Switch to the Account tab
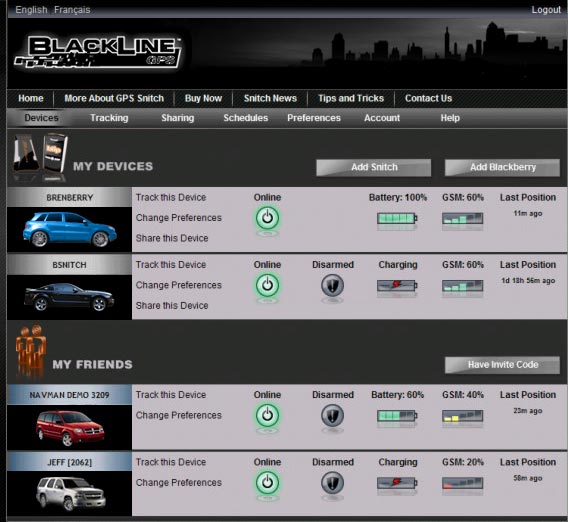 [x=382, y=118]
